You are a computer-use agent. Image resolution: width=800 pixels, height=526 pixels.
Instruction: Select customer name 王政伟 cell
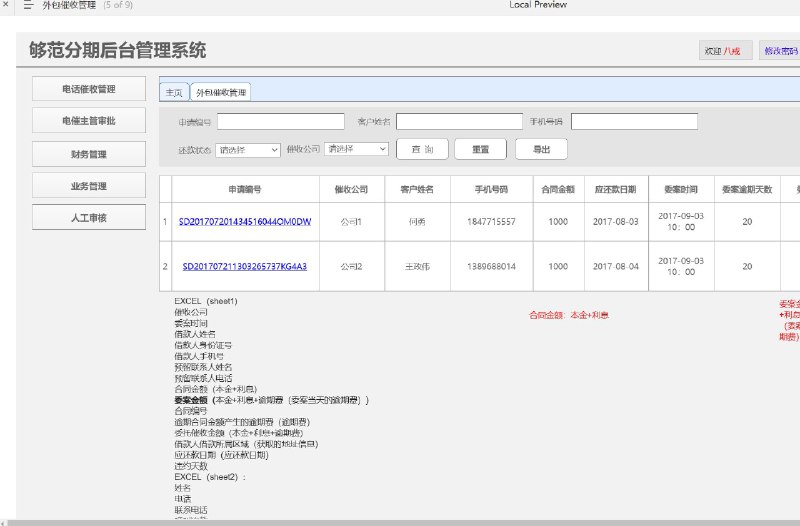[417, 266]
